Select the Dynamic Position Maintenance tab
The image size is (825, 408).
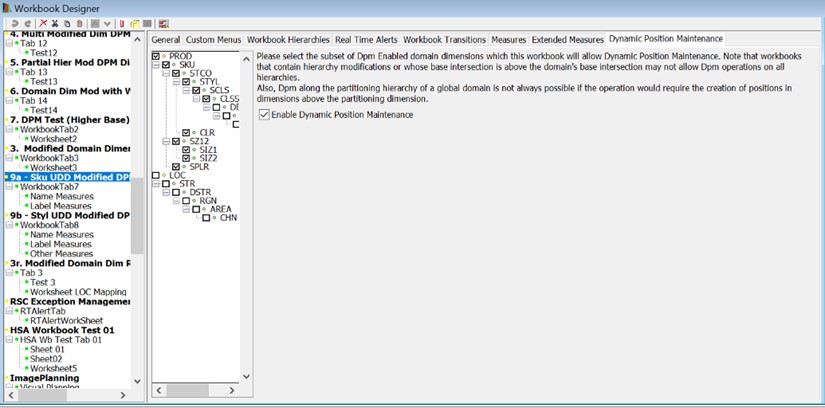666,39
